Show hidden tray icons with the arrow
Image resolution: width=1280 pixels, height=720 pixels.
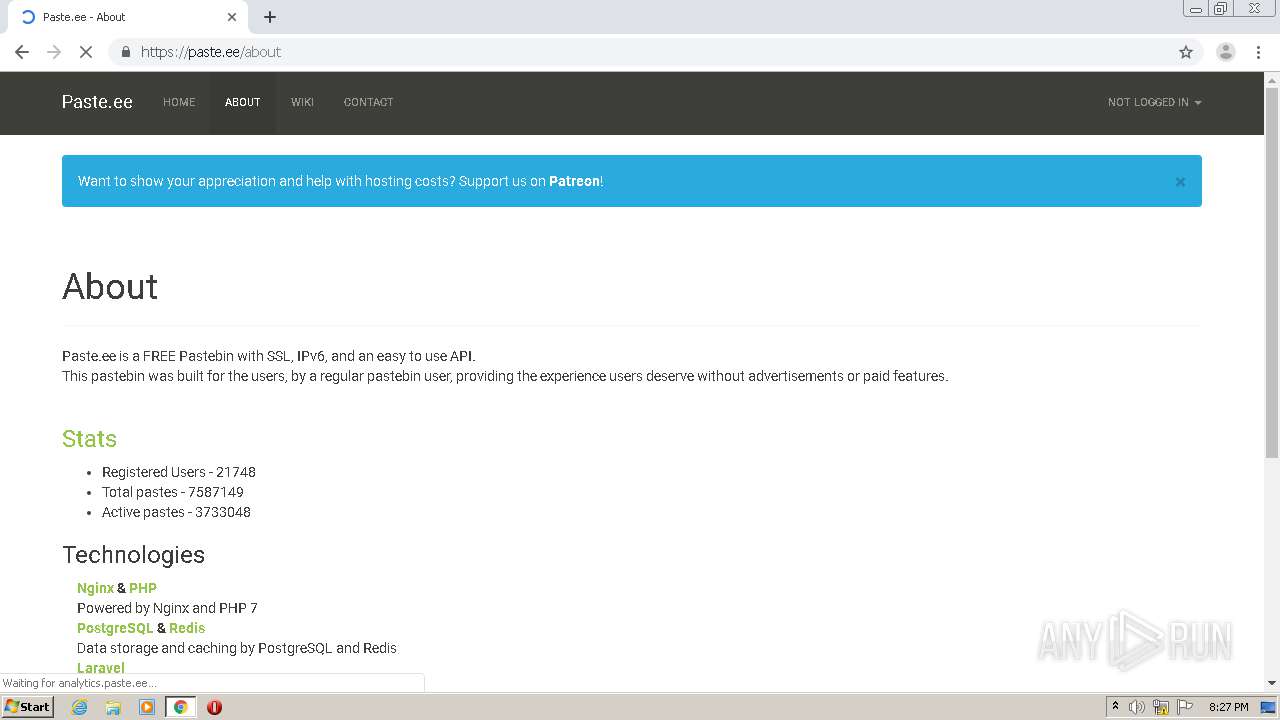(1115, 707)
